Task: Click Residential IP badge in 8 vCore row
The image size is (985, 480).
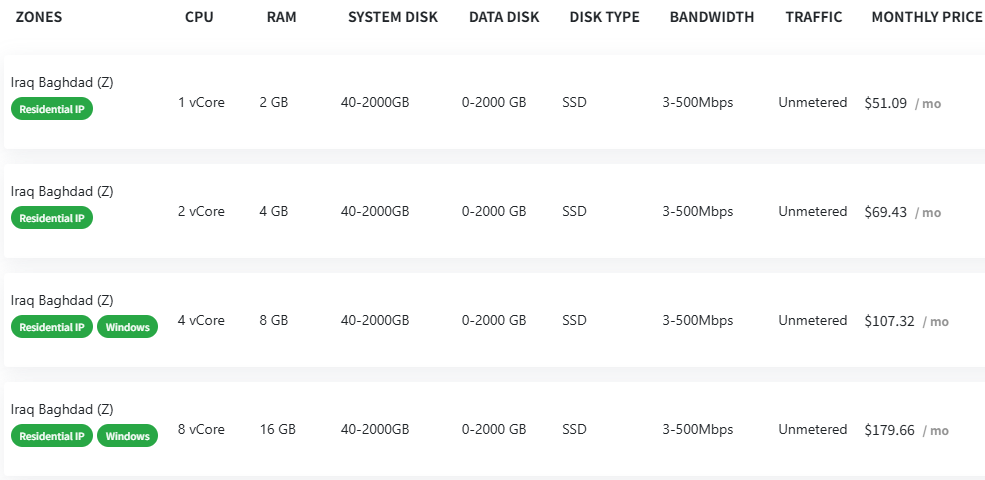Action: tap(52, 436)
